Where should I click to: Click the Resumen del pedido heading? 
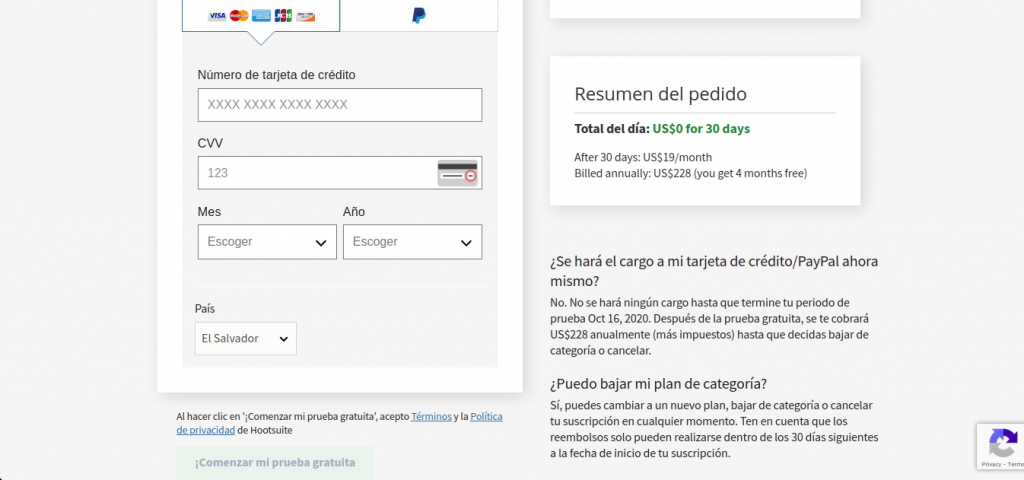pos(660,94)
